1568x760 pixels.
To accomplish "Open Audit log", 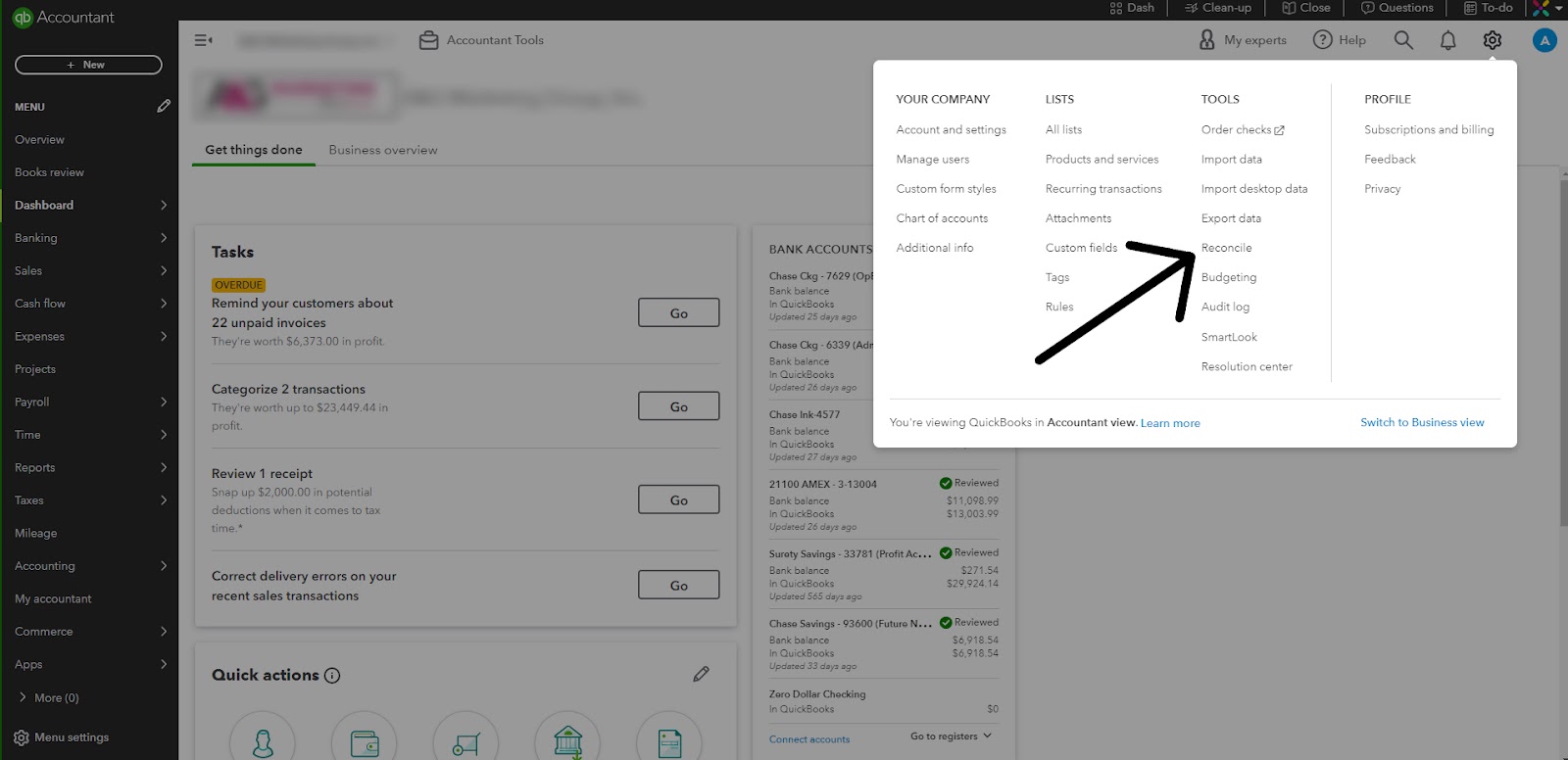I will [1225, 307].
